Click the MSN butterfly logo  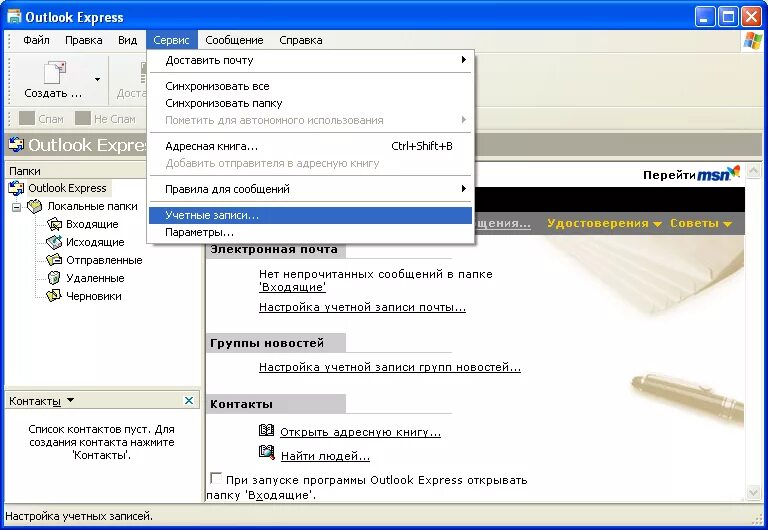pyautogui.click(x=733, y=172)
